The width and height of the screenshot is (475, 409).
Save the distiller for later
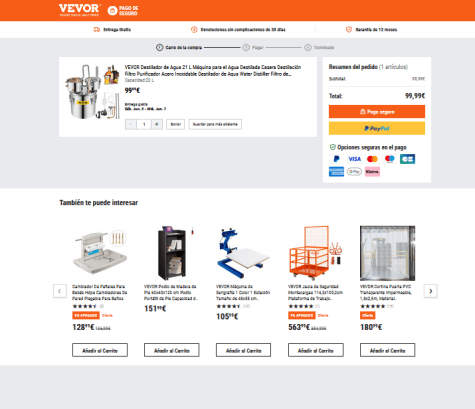click(215, 124)
